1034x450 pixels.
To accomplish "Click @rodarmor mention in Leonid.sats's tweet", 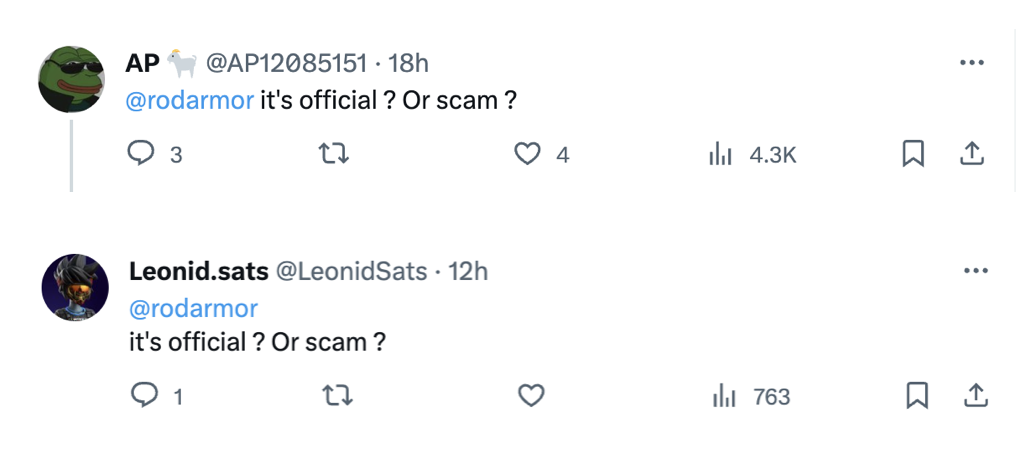I will (194, 307).
